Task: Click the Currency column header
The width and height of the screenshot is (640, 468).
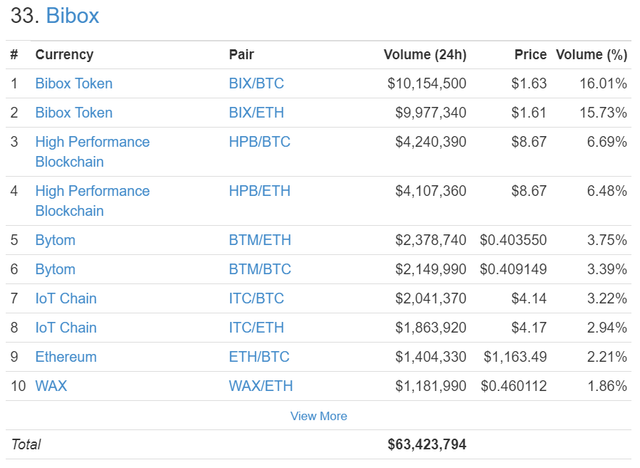Action: click(x=64, y=55)
